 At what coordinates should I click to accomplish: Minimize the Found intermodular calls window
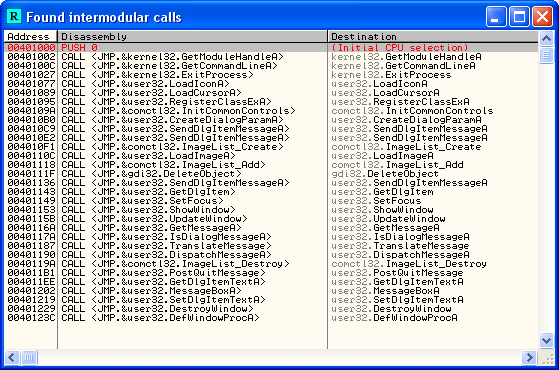[x=496, y=17]
